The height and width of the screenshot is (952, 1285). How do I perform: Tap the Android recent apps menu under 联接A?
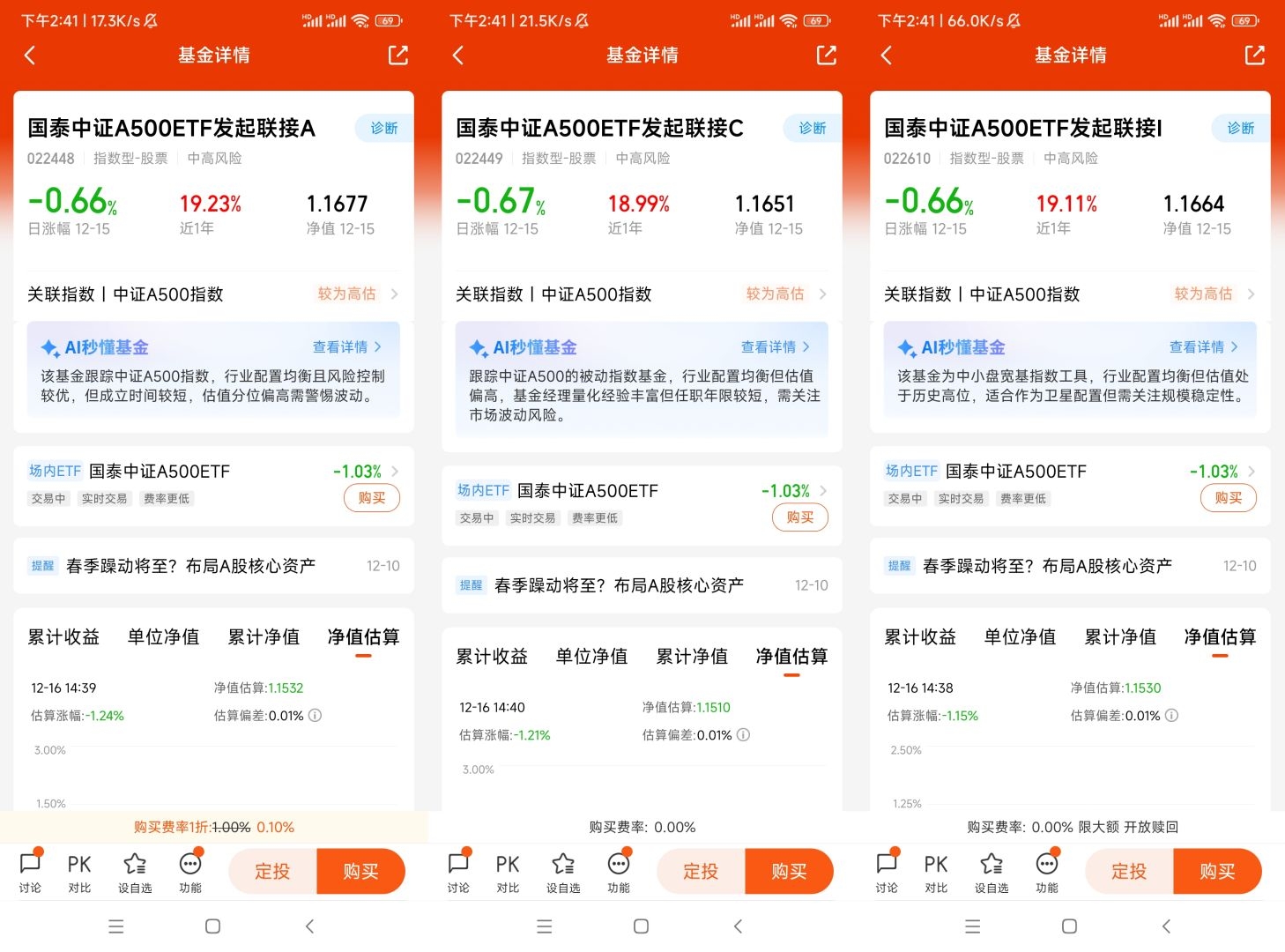click(x=115, y=926)
